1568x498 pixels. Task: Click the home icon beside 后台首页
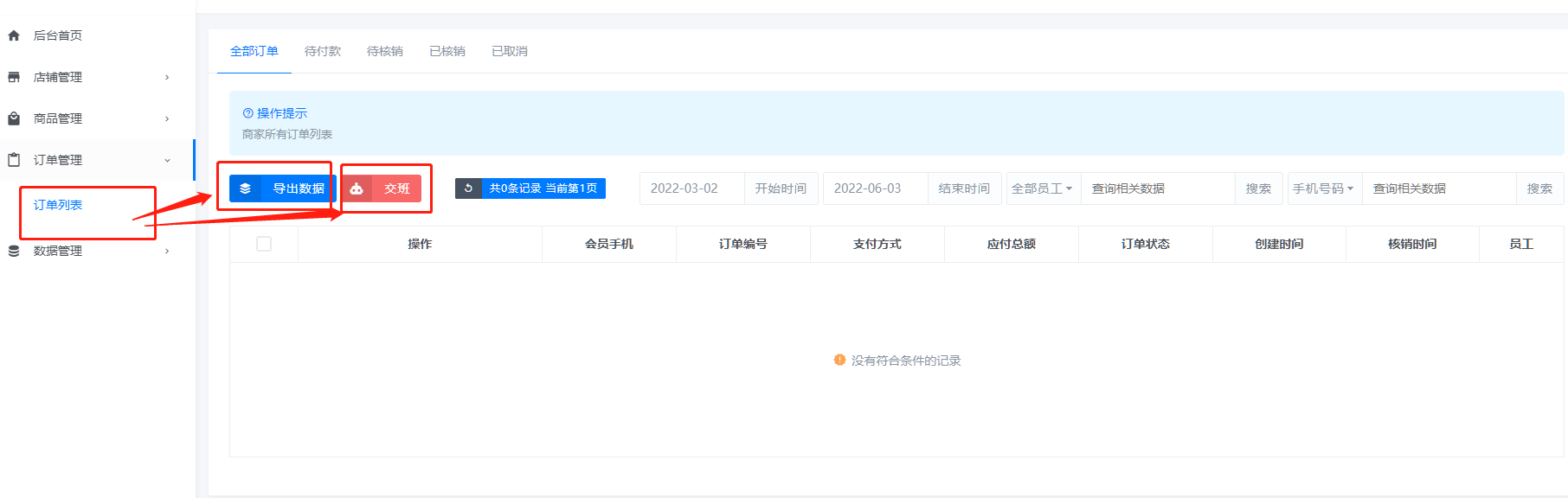coord(14,35)
